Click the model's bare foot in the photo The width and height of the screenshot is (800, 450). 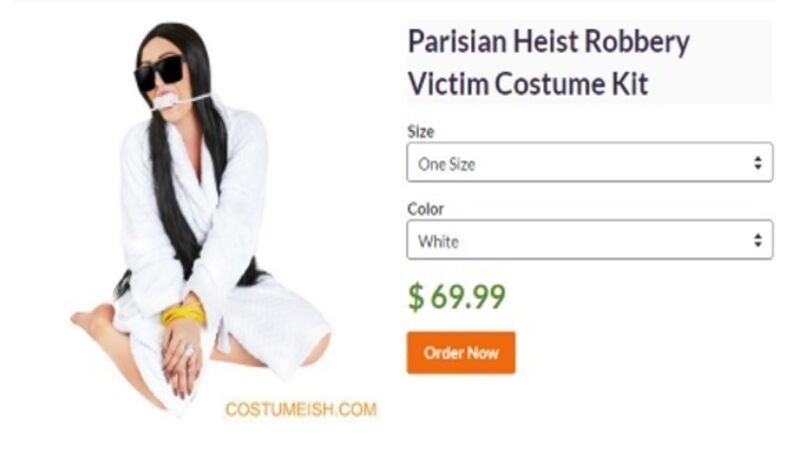click(92, 319)
